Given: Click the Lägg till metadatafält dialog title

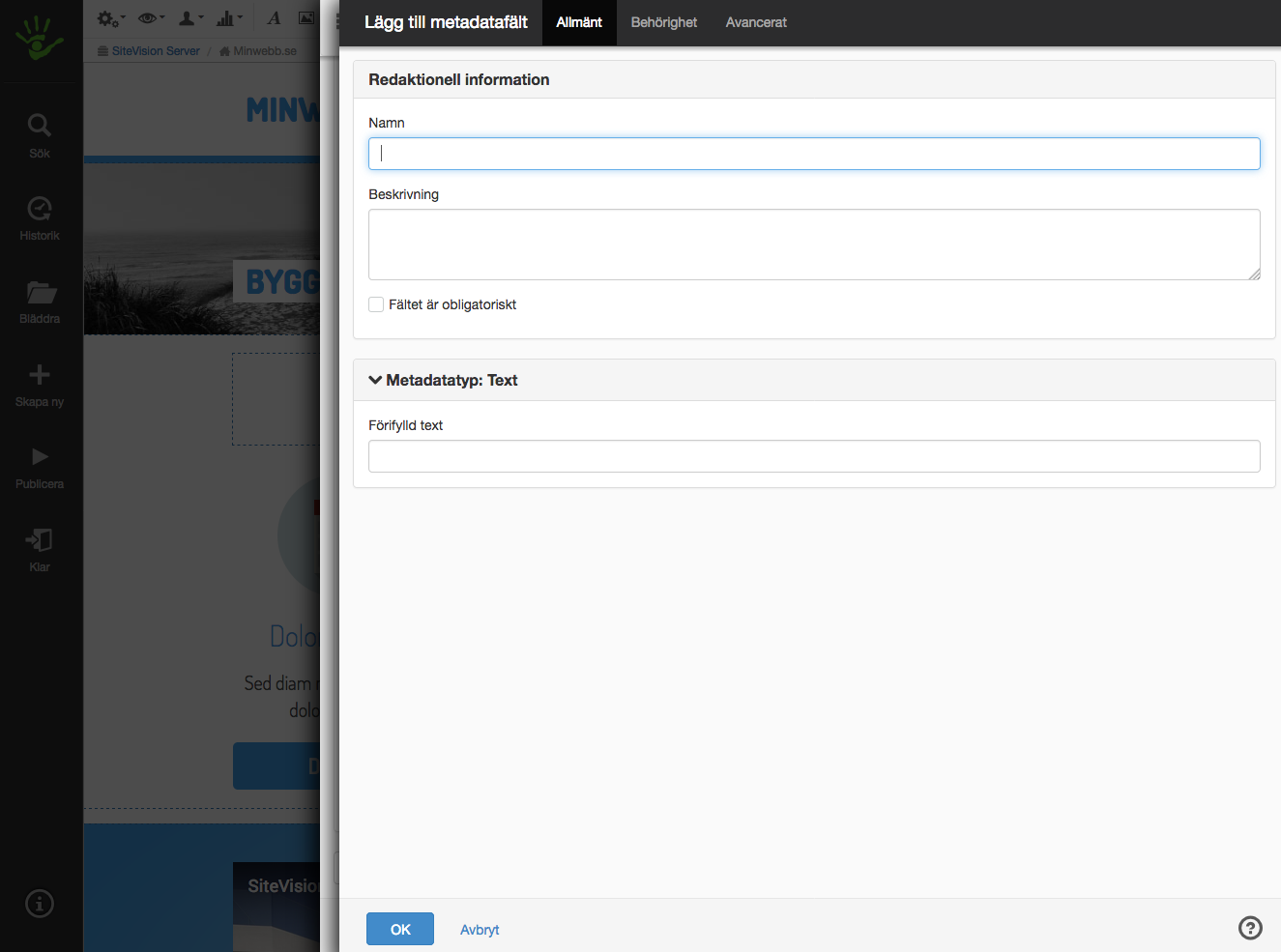Looking at the screenshot, I should 446,22.
